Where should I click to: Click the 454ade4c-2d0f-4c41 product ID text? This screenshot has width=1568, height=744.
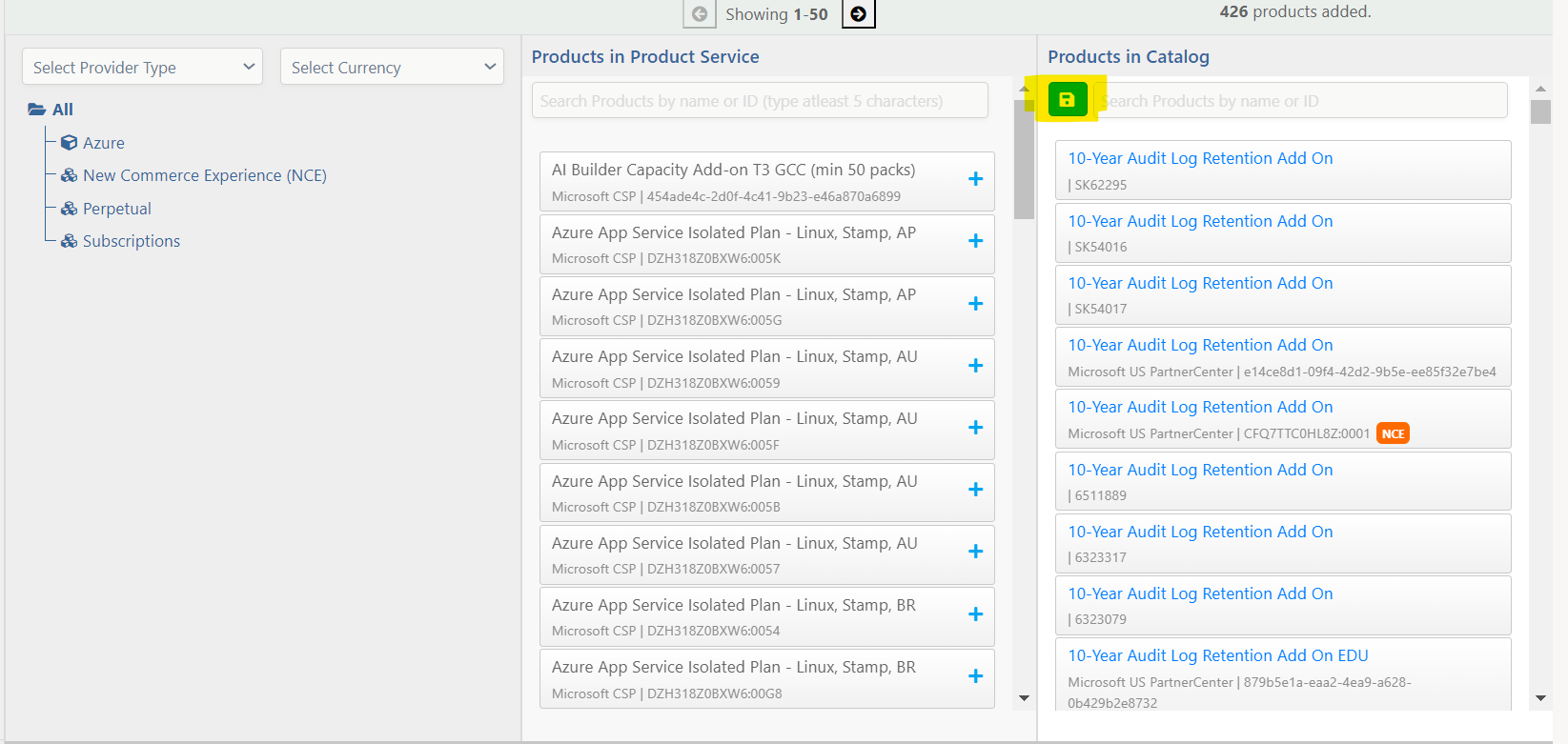(x=773, y=196)
